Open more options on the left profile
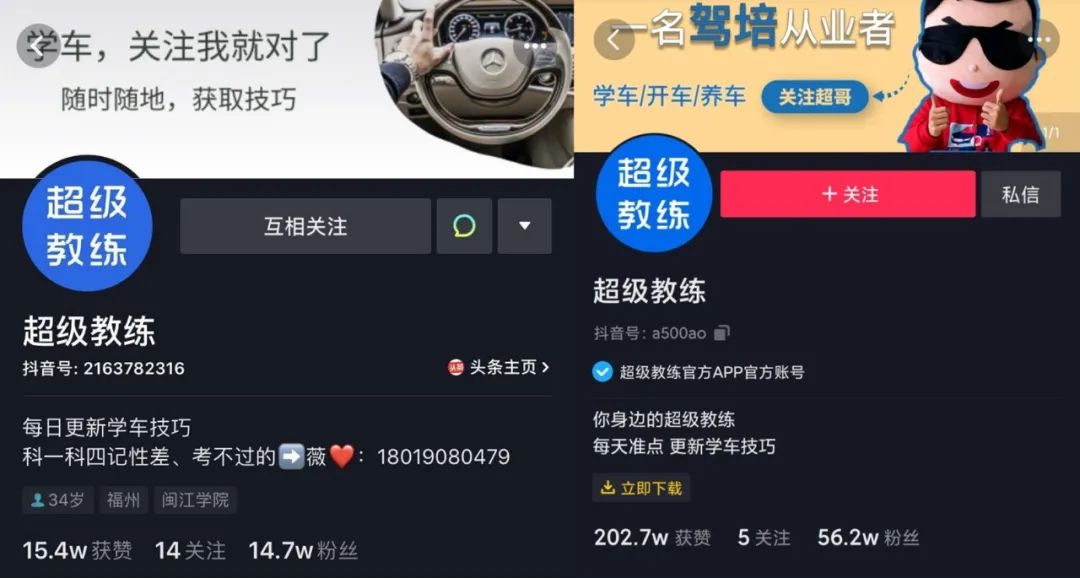This screenshot has width=1080, height=578. coord(535,46)
